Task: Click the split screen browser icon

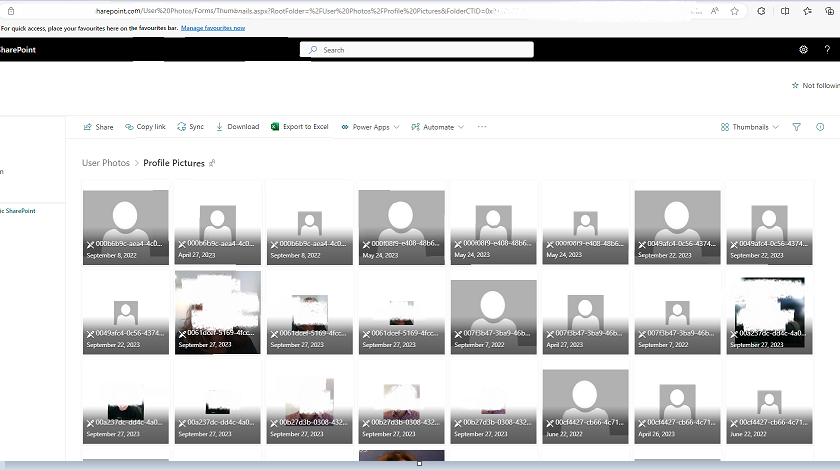Action: (x=785, y=11)
